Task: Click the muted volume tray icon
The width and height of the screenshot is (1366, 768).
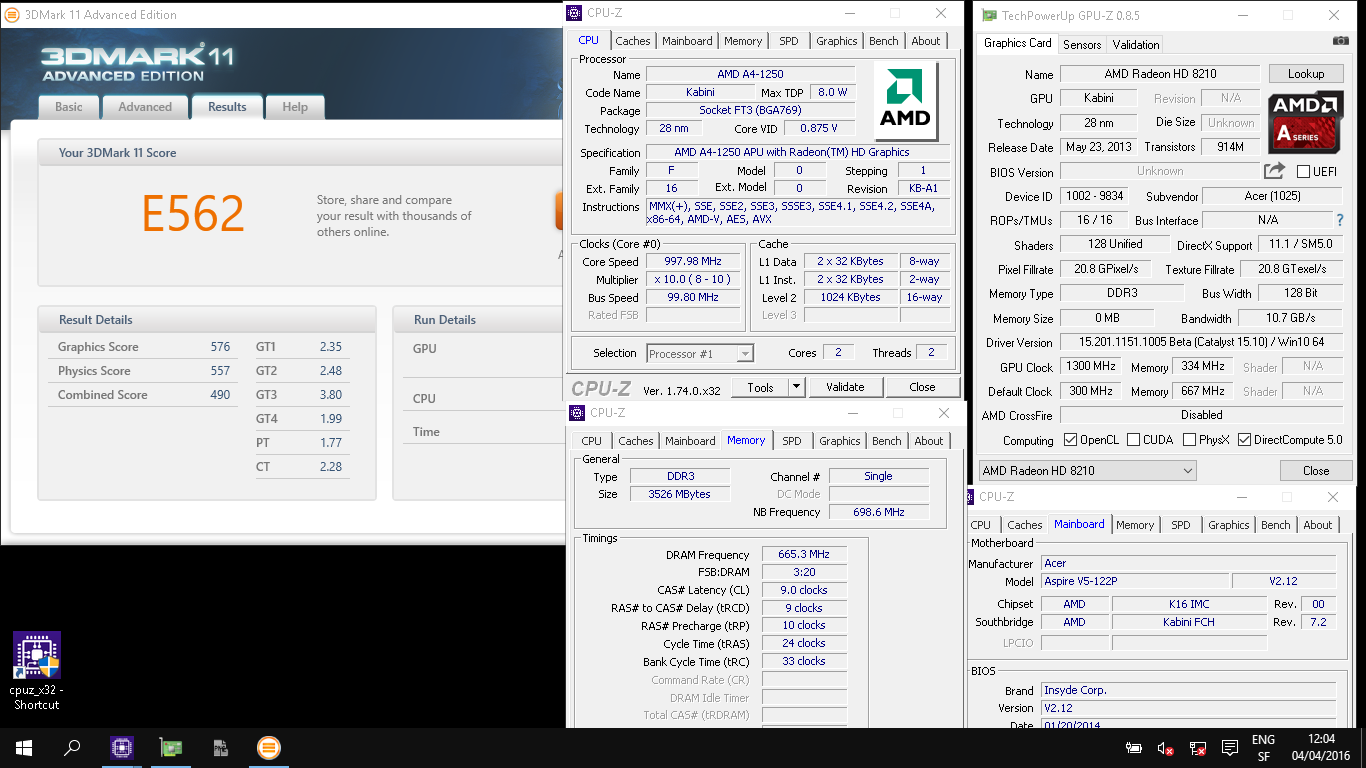Action: 1165,748
